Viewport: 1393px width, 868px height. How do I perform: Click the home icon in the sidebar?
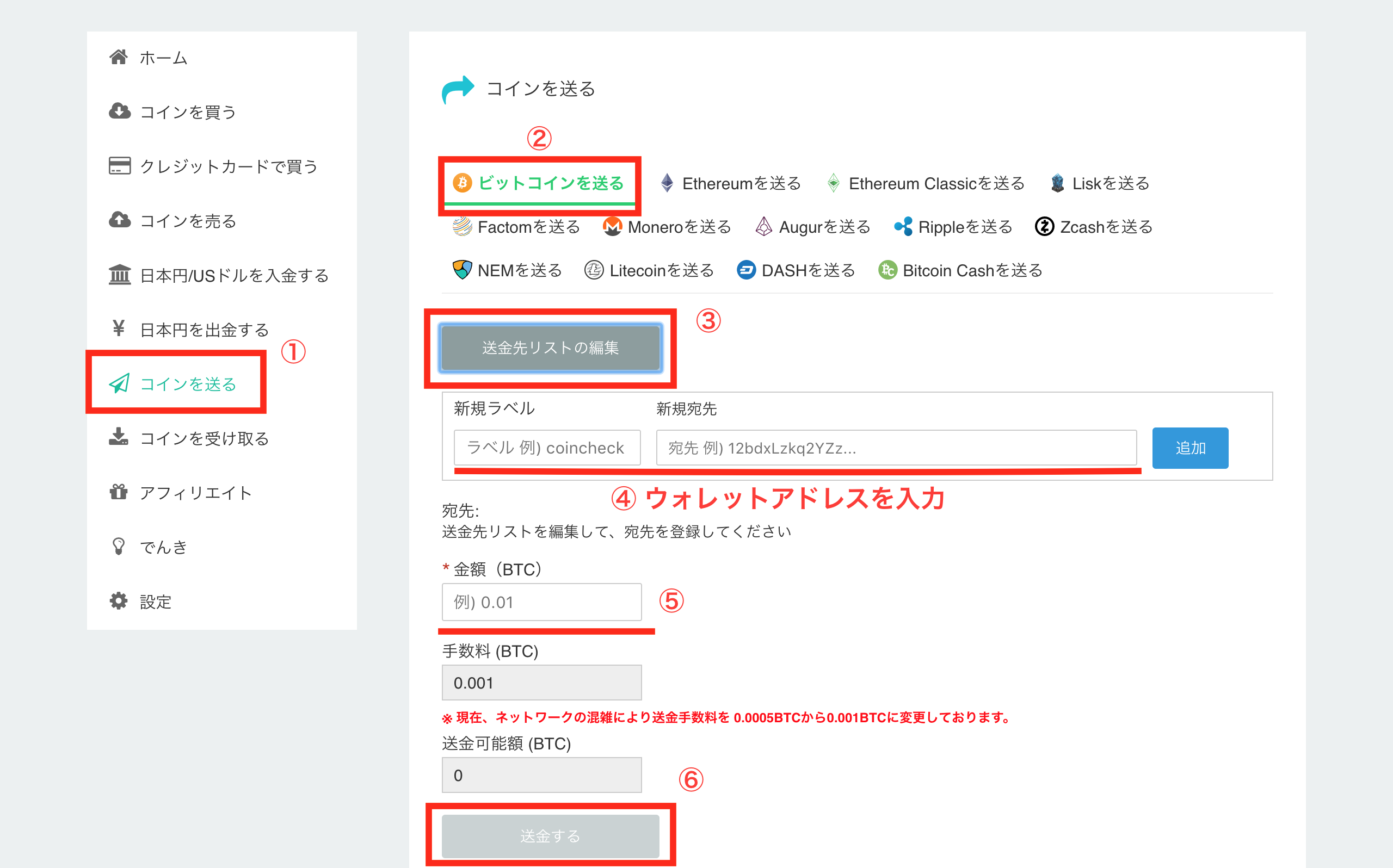118,57
